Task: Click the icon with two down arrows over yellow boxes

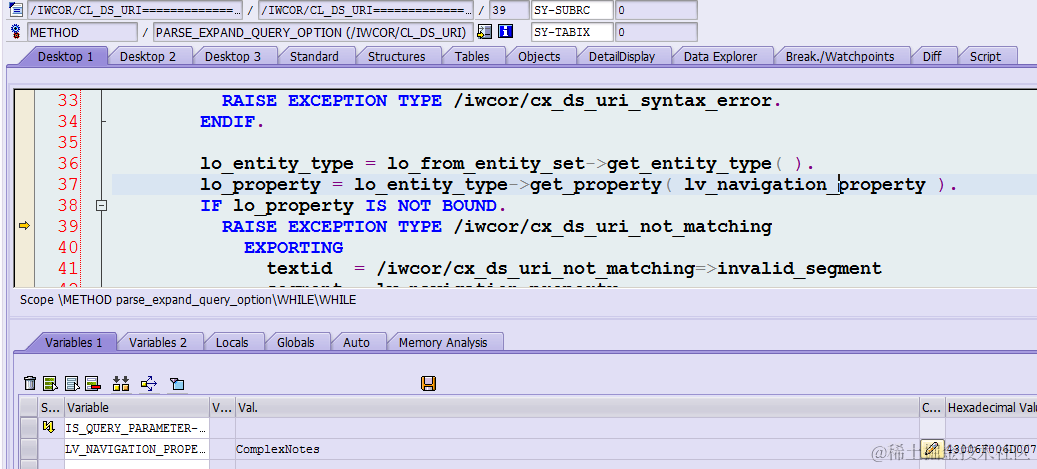Action: pyautogui.click(x=121, y=384)
